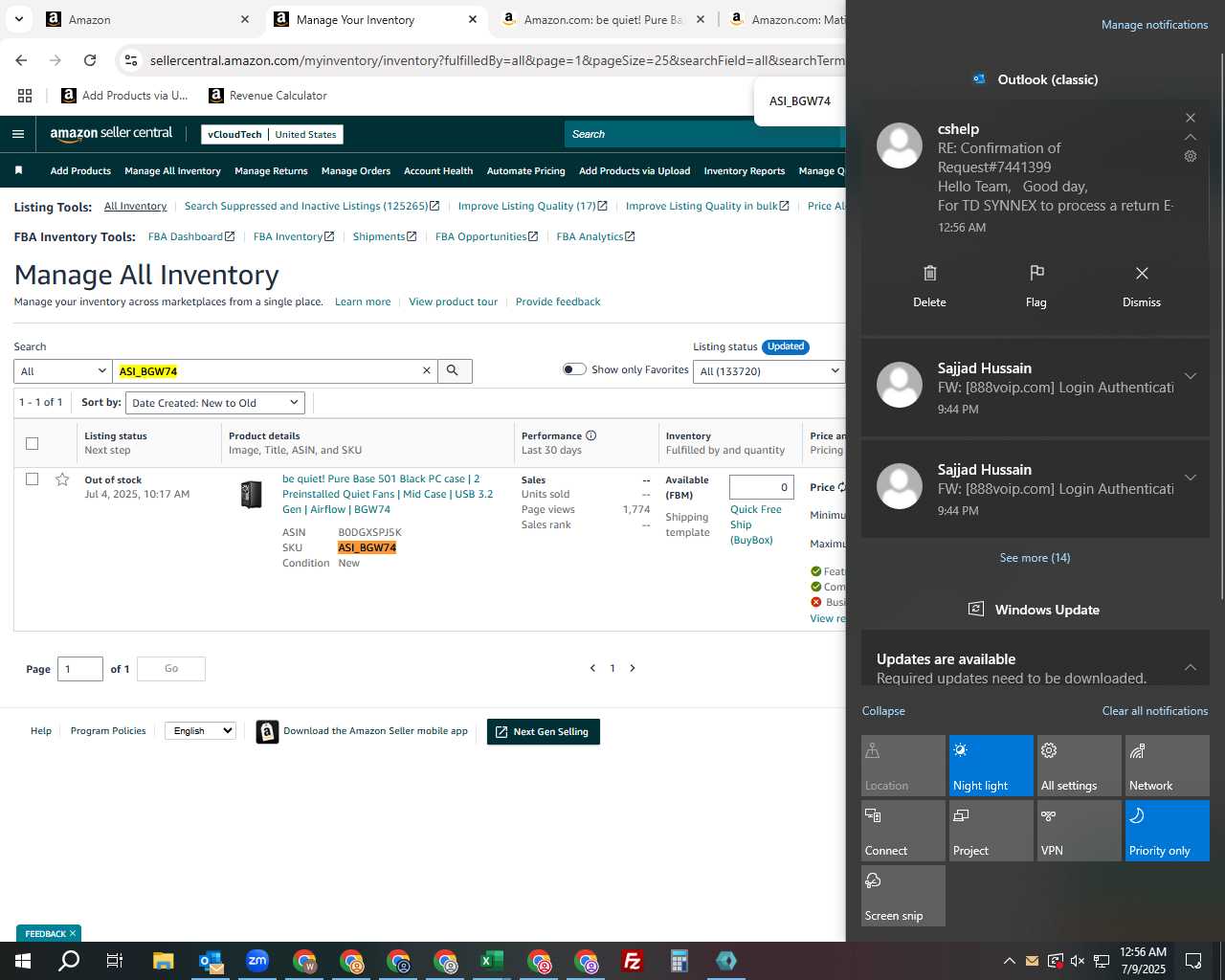Click See more (14) notifications
This screenshot has width=1225, height=980.
(1035, 557)
